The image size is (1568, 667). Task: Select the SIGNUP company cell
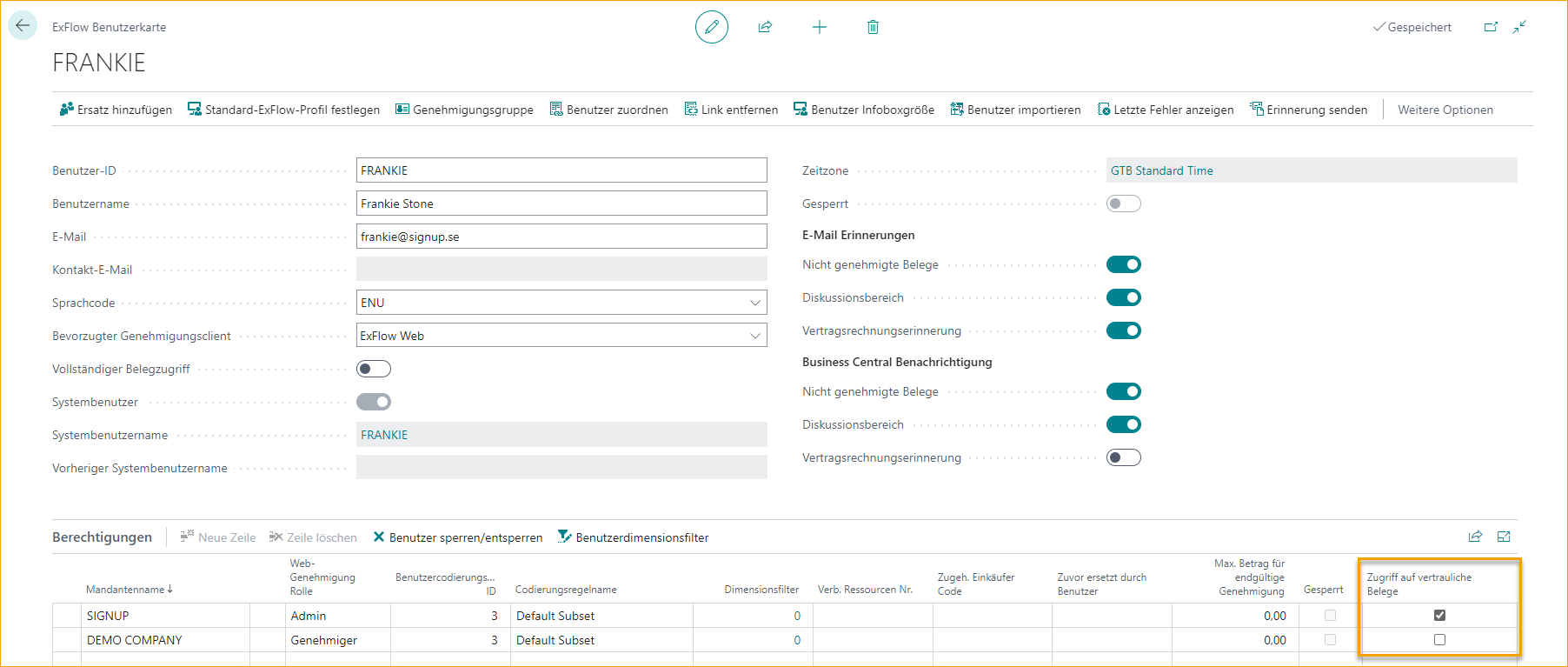(x=165, y=616)
